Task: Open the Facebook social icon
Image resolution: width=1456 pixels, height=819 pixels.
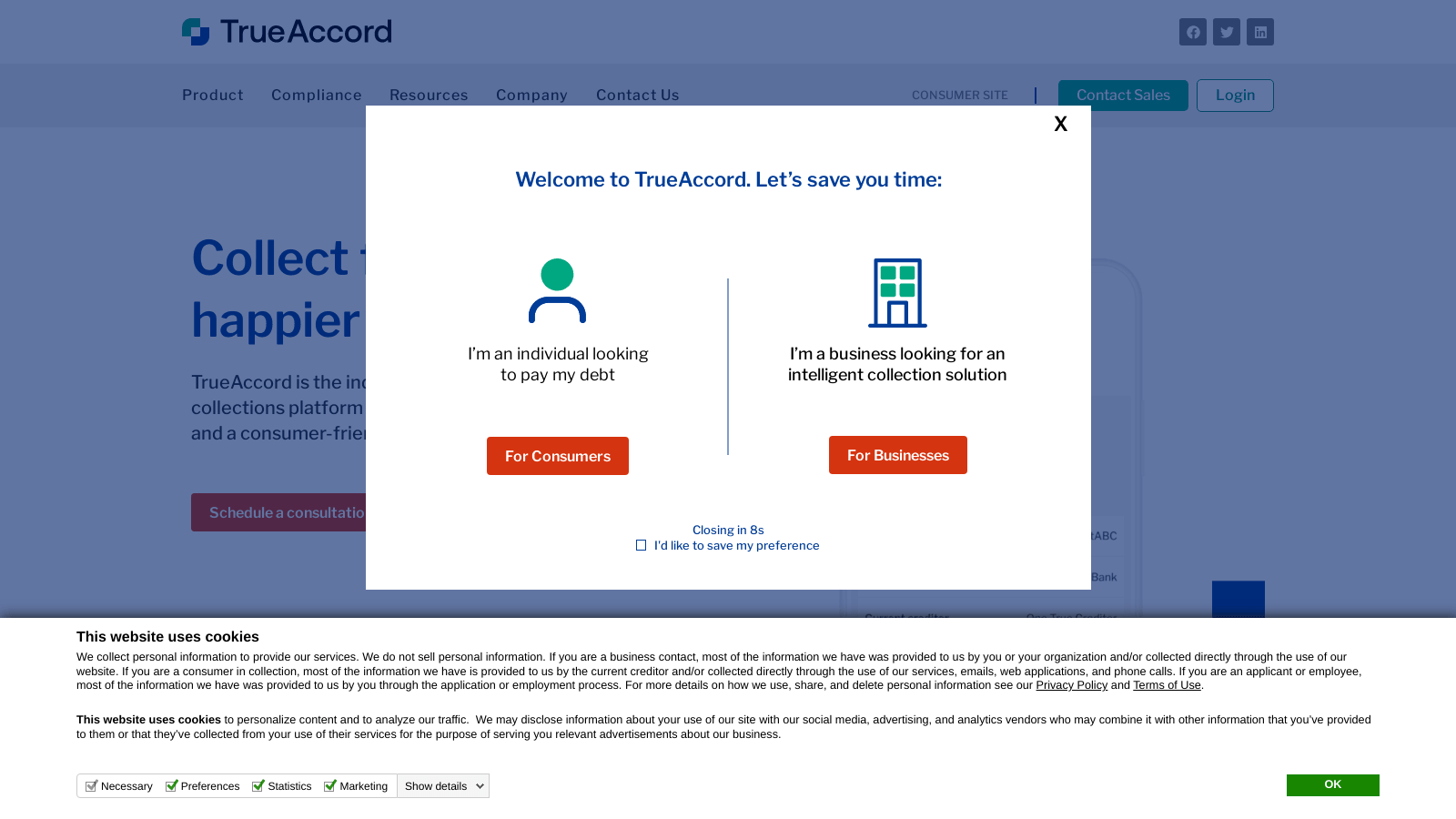Action: click(1193, 32)
